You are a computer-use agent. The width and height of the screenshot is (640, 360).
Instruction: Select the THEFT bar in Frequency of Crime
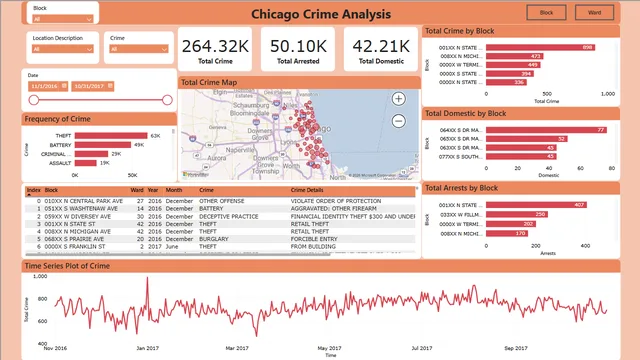click(x=111, y=136)
